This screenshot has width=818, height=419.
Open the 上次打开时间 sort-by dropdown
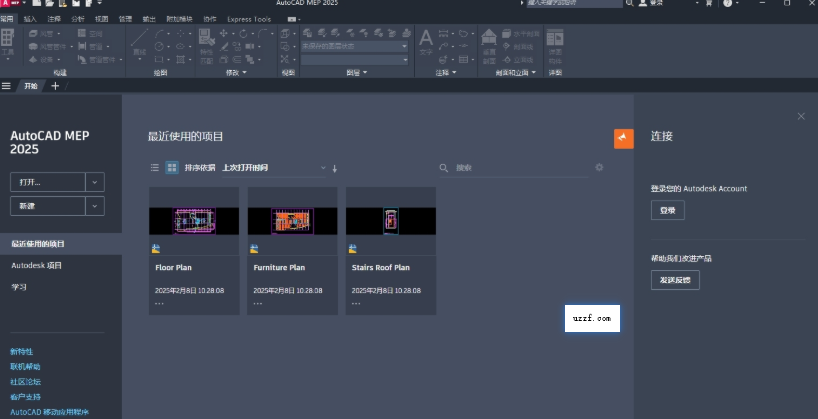click(274, 167)
